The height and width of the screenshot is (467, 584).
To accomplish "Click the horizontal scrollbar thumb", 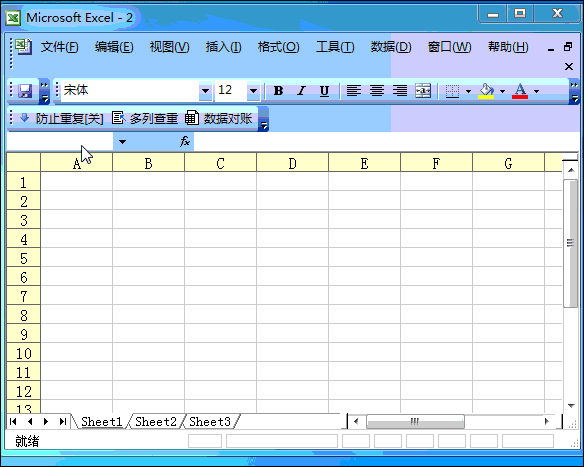I will (415, 422).
